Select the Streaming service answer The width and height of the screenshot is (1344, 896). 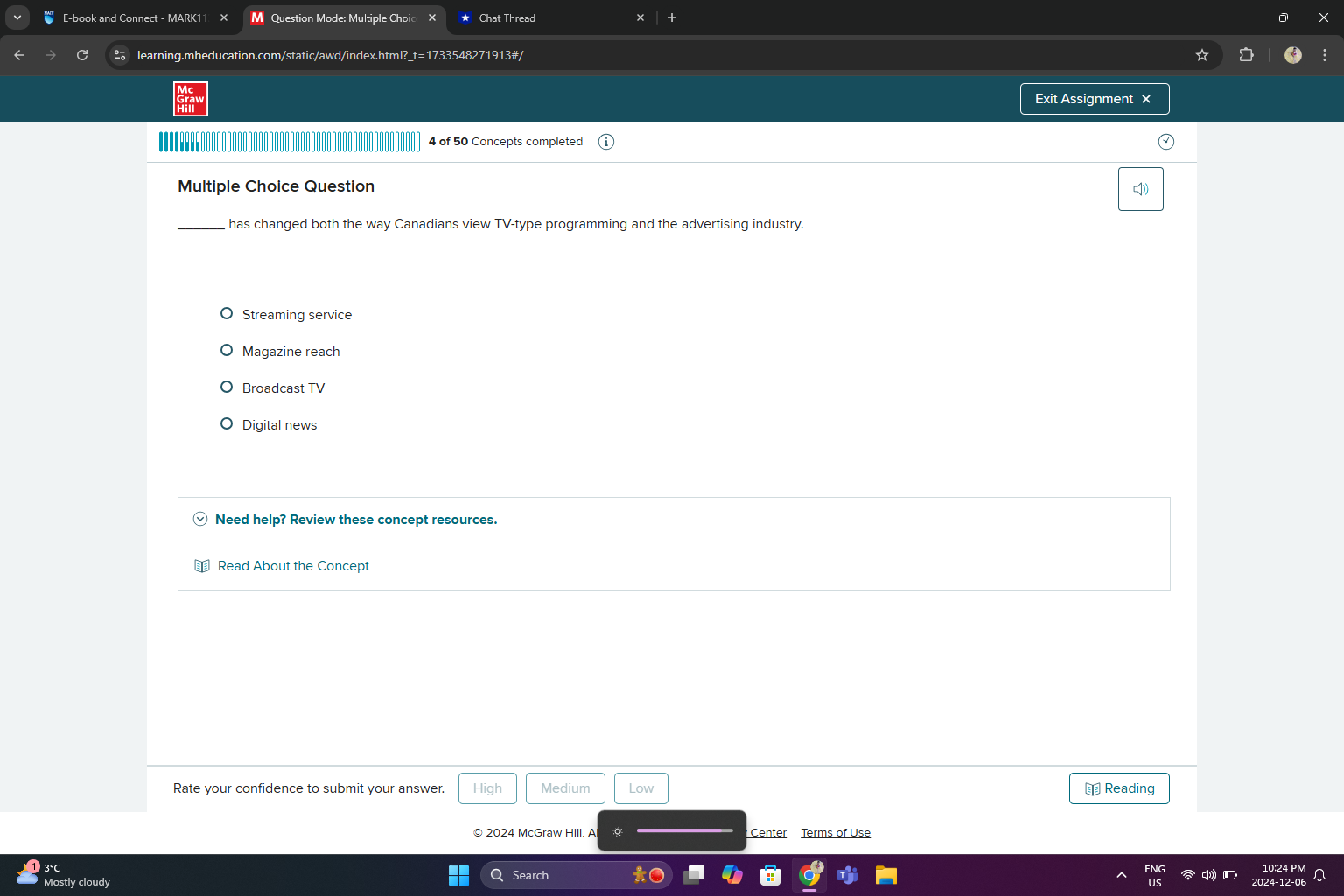227,313
